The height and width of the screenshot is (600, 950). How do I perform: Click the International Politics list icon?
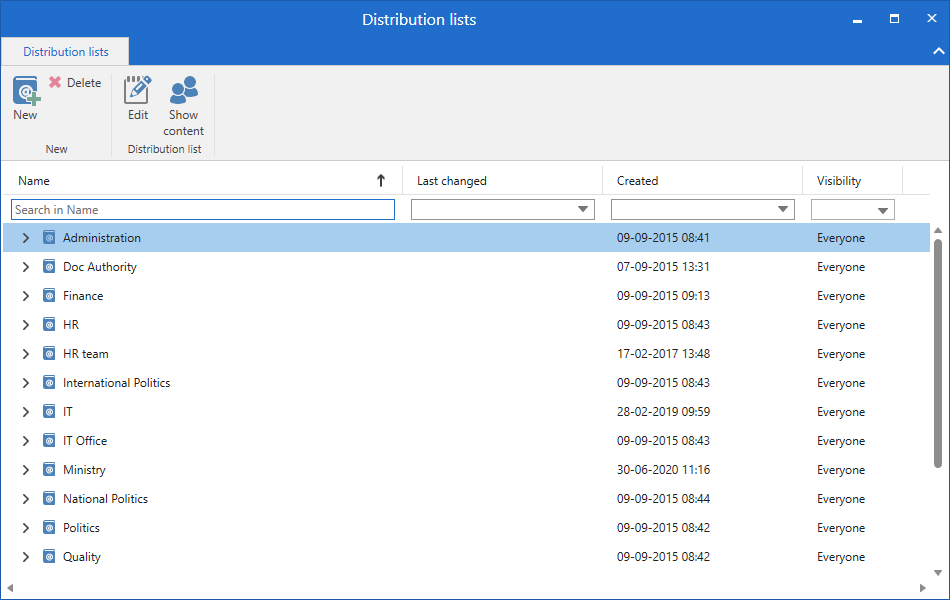point(50,382)
